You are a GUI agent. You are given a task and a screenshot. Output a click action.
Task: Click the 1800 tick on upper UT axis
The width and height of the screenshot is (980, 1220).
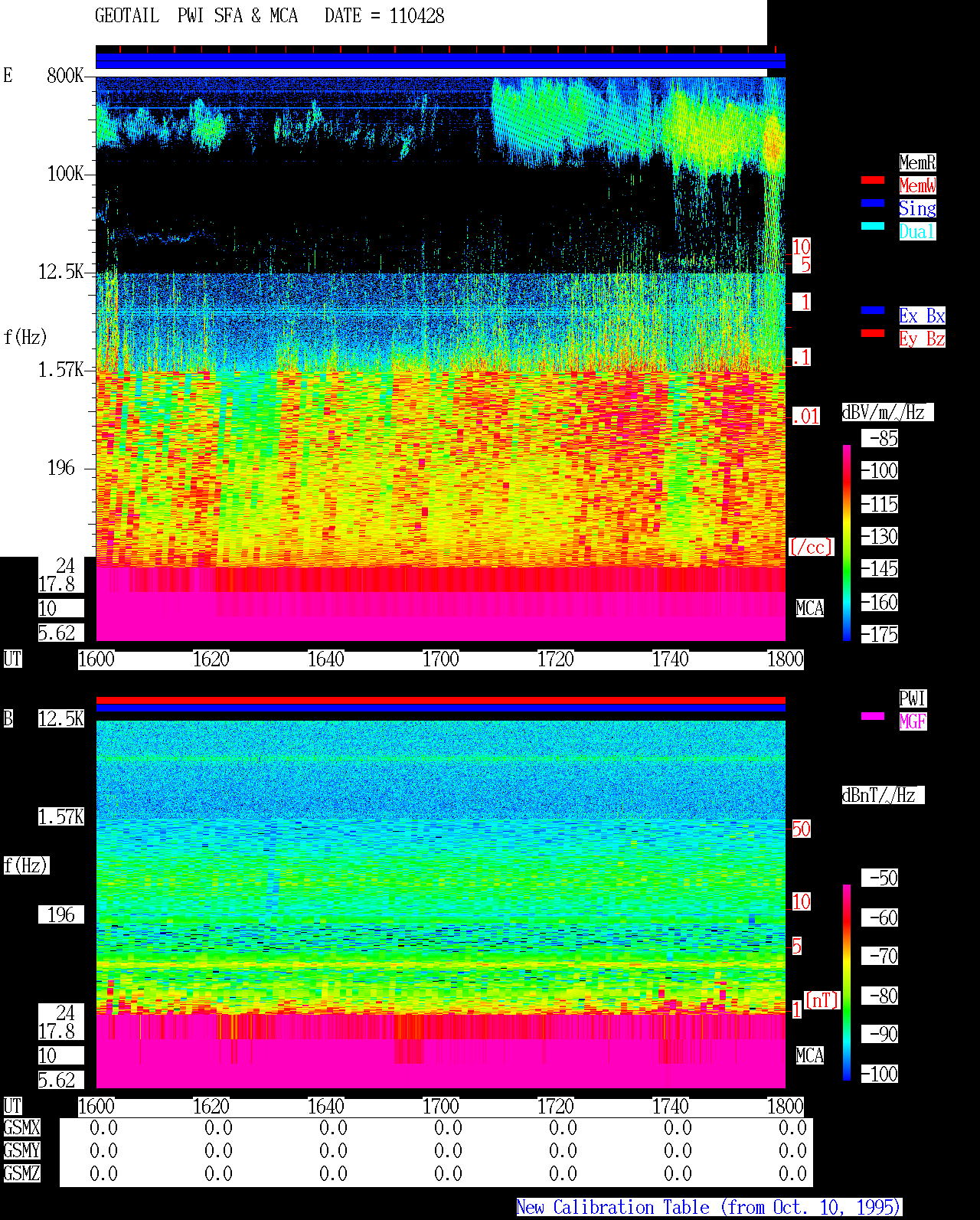click(x=786, y=659)
